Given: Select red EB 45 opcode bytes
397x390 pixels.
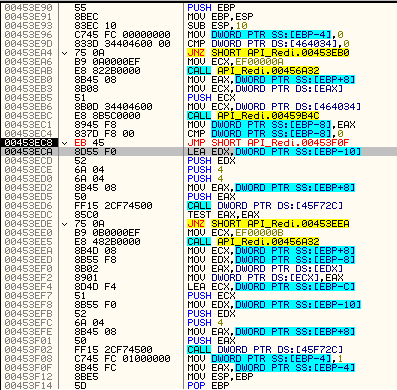Looking at the screenshot, I should coord(89,142).
